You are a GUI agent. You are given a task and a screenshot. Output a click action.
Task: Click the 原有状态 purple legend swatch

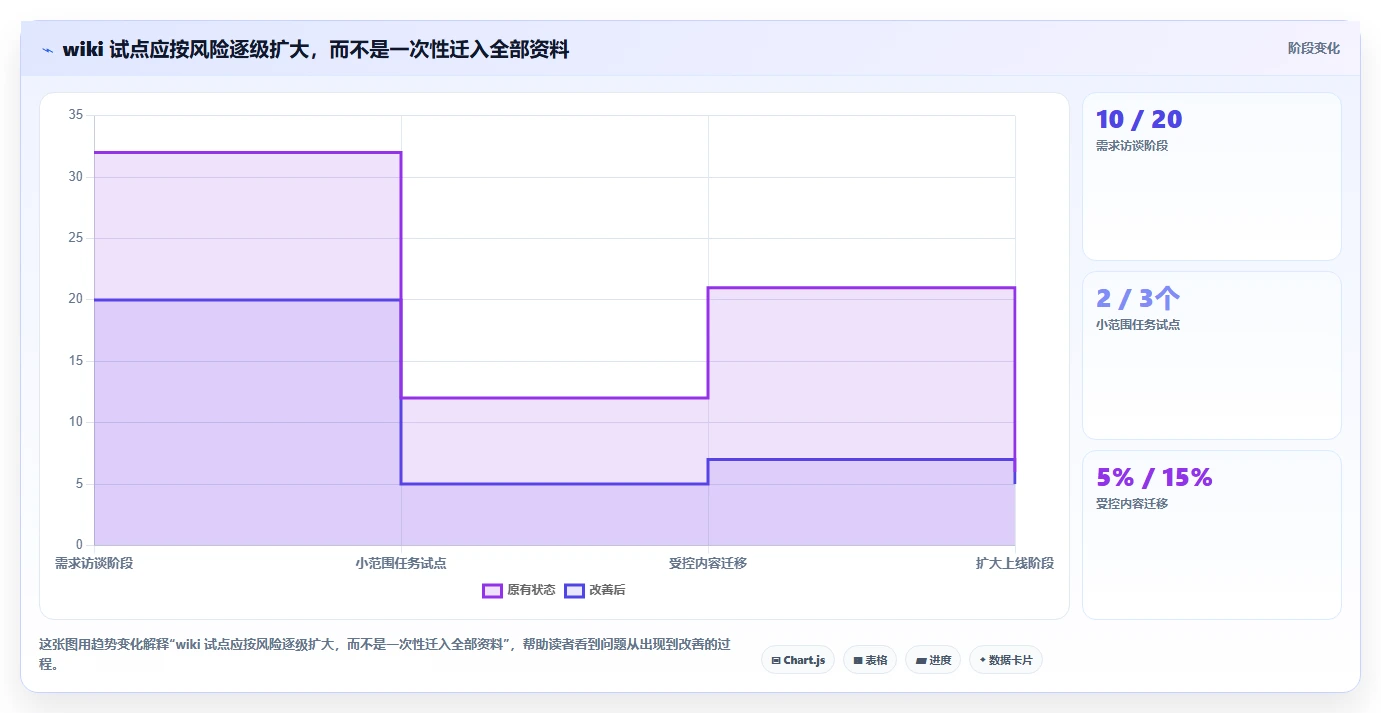tap(492, 590)
